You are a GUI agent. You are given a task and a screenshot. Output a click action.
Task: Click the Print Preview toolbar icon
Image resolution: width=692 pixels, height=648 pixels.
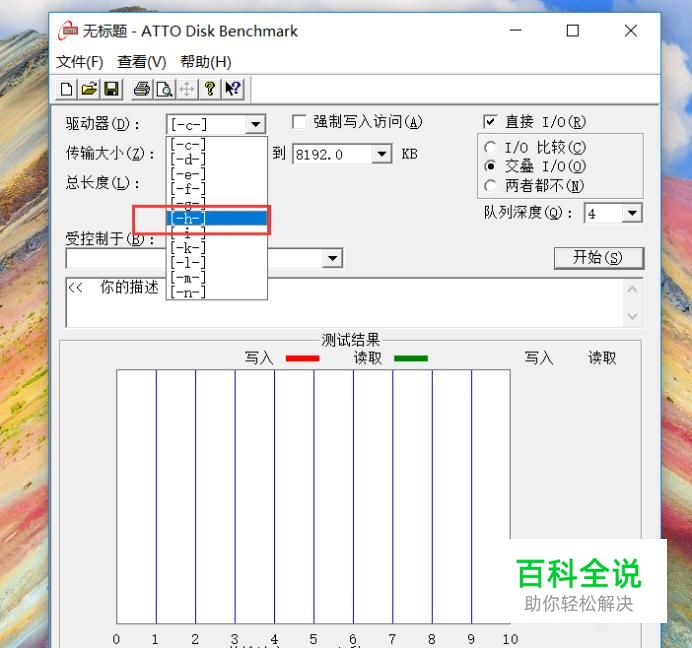click(x=164, y=89)
